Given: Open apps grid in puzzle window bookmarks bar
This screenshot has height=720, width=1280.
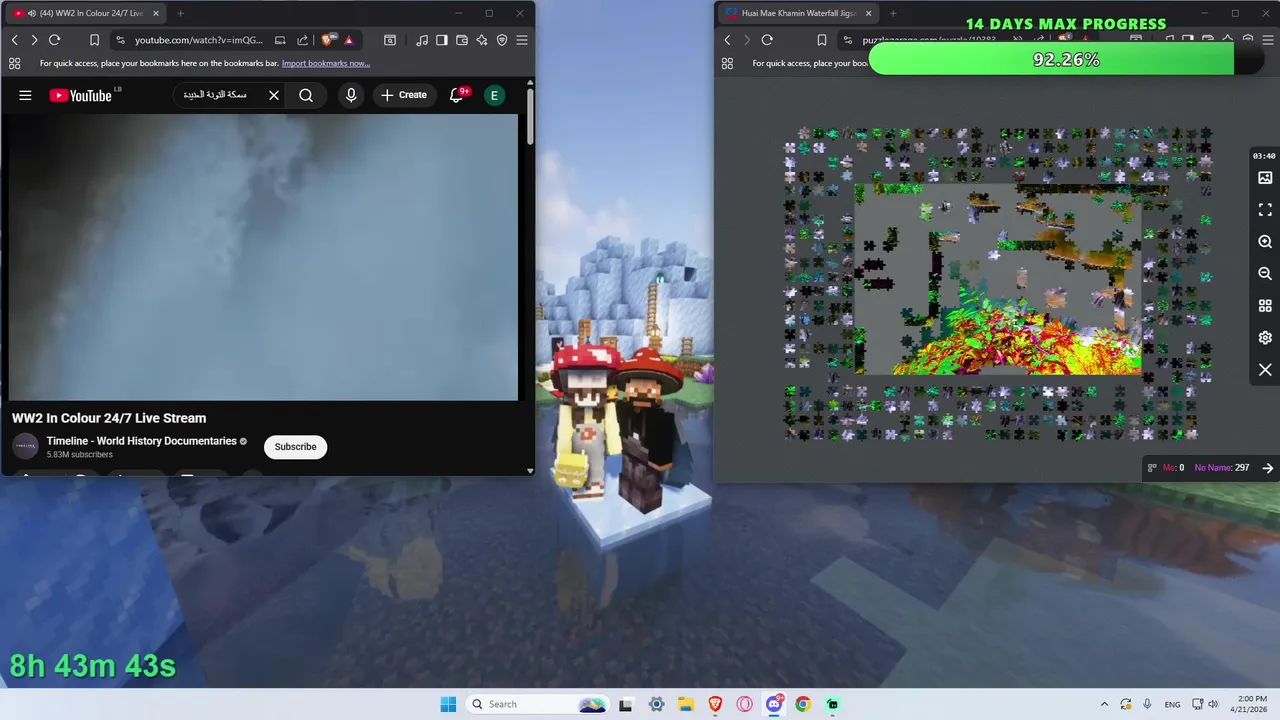Looking at the screenshot, I should [727, 63].
